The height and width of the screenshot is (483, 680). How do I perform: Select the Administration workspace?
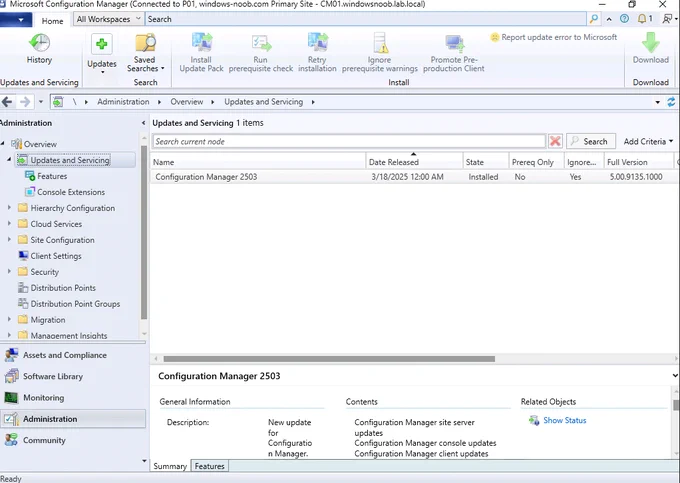pyautogui.click(x=73, y=419)
